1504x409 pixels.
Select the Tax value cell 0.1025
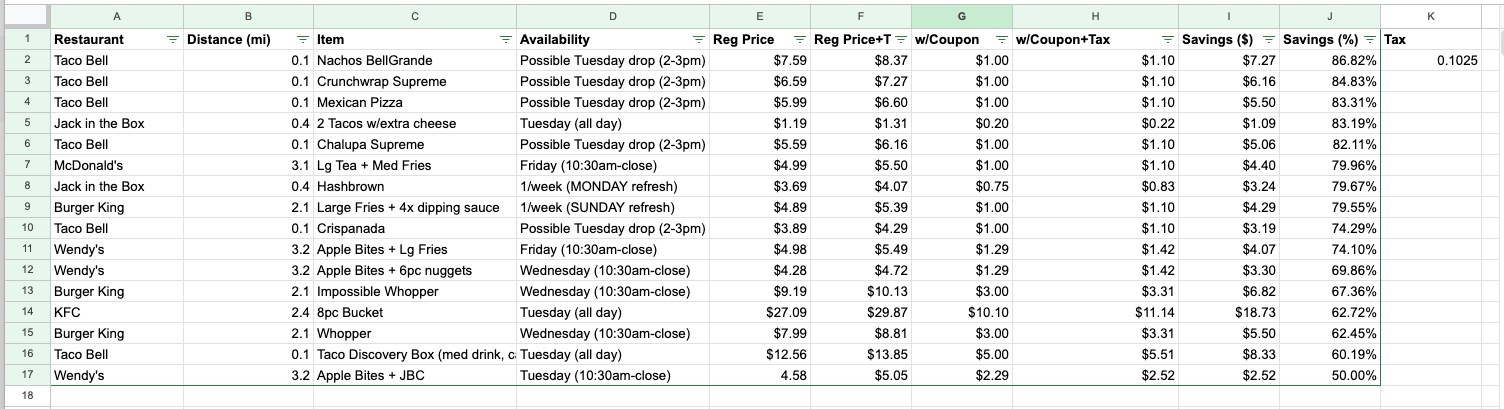(1431, 61)
